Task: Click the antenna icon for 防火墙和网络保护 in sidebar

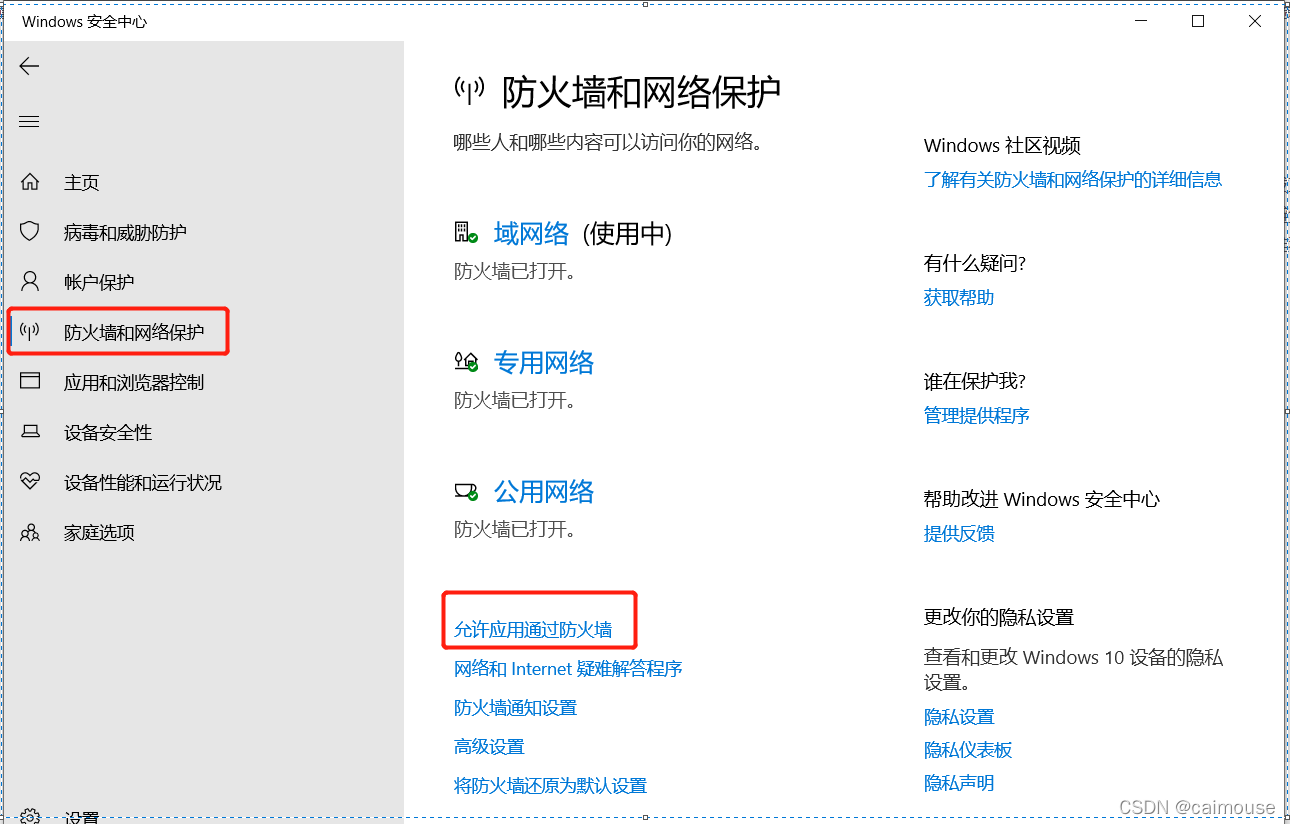Action: (x=30, y=332)
